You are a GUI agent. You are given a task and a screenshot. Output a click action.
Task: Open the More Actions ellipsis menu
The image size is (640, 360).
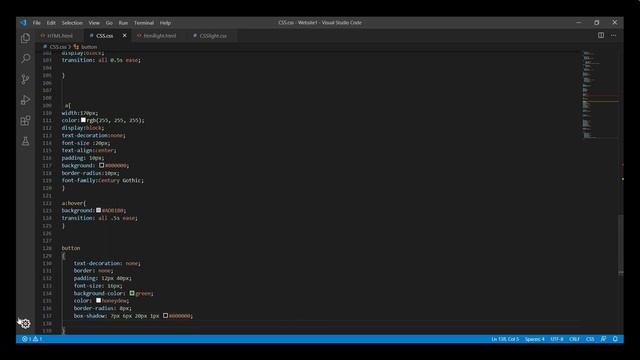point(613,36)
